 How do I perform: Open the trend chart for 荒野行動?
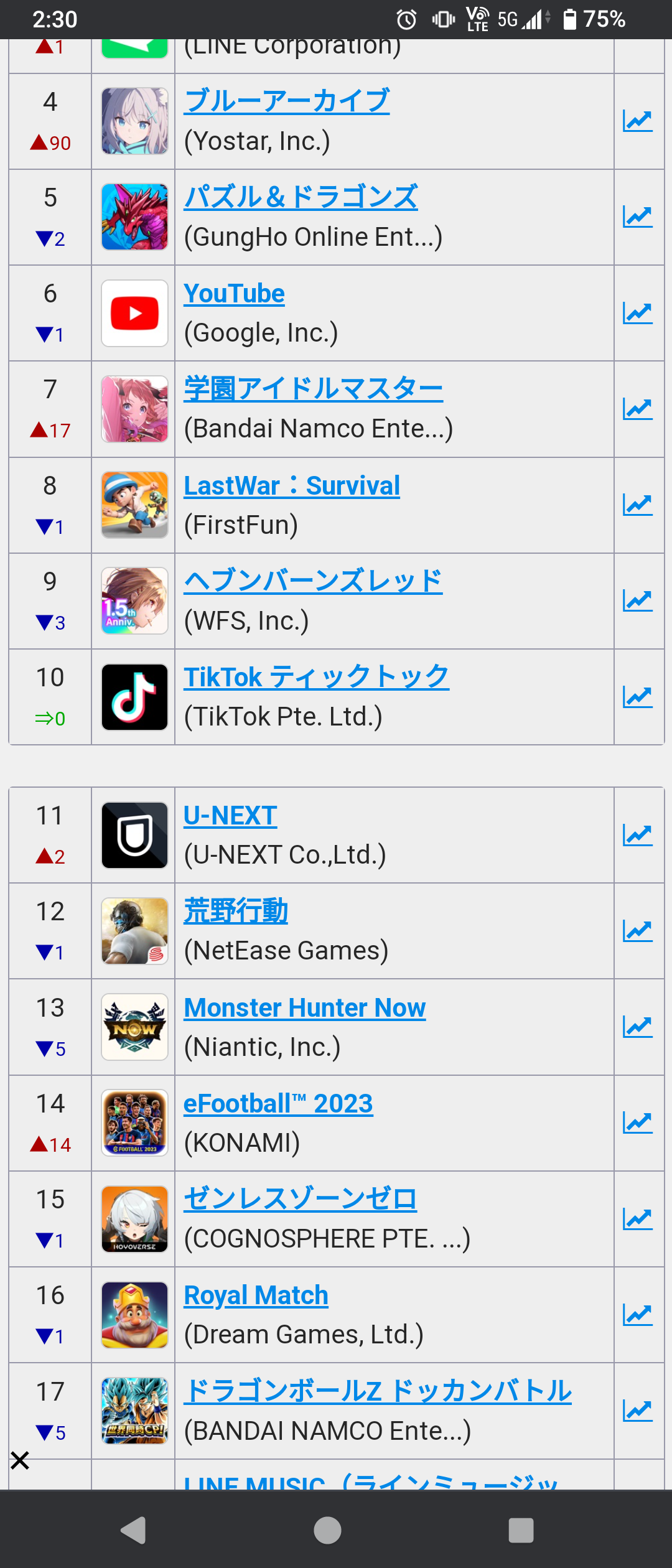click(x=638, y=931)
